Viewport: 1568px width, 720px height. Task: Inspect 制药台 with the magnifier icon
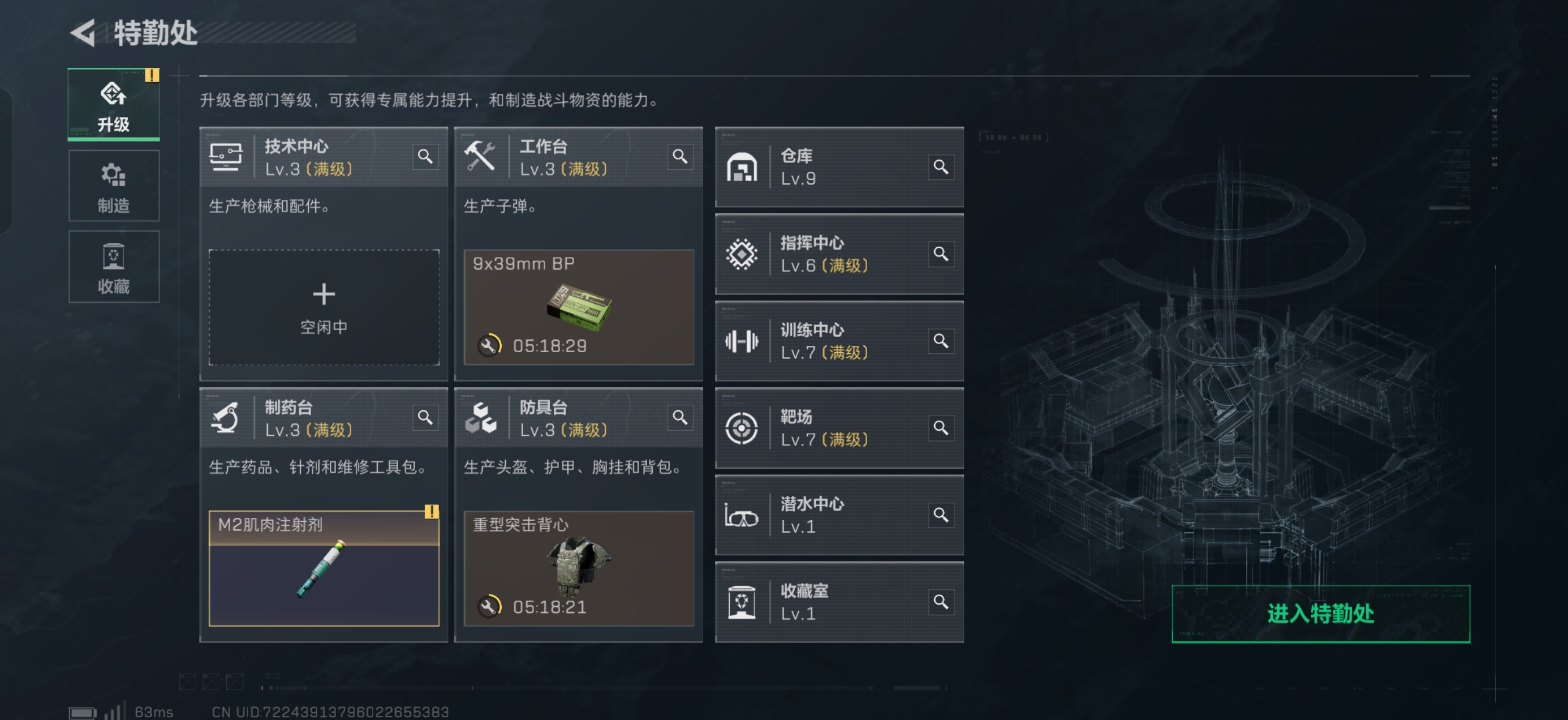point(425,417)
